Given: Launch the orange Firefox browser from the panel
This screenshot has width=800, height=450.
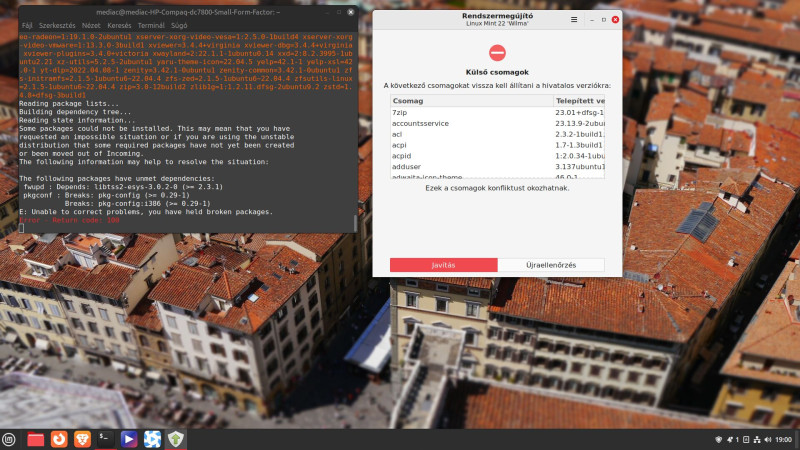Looking at the screenshot, I should pos(59,439).
